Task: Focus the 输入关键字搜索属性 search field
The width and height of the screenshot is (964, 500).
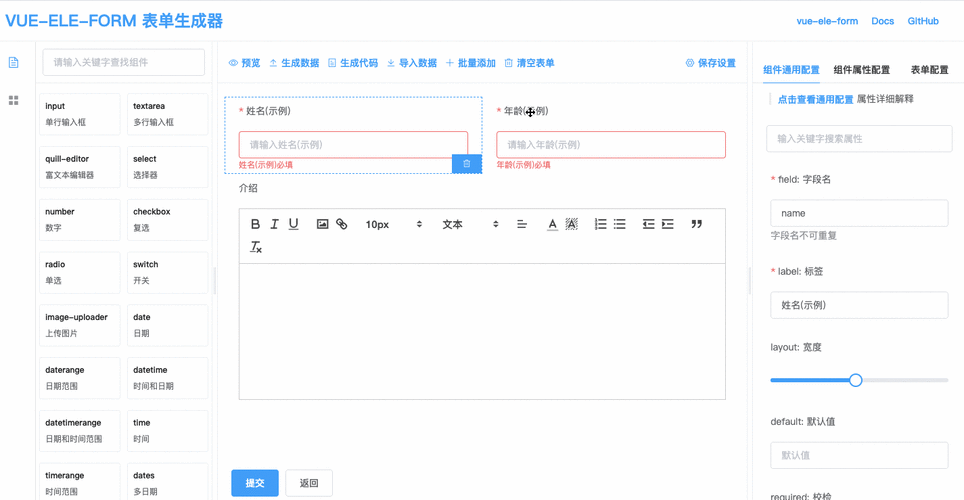Action: tap(859, 138)
